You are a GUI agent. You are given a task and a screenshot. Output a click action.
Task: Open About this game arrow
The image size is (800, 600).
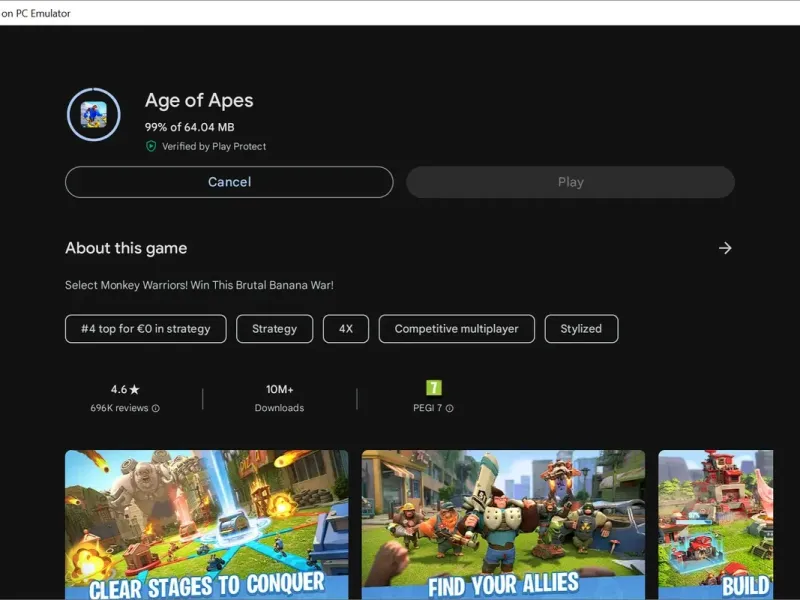point(725,248)
